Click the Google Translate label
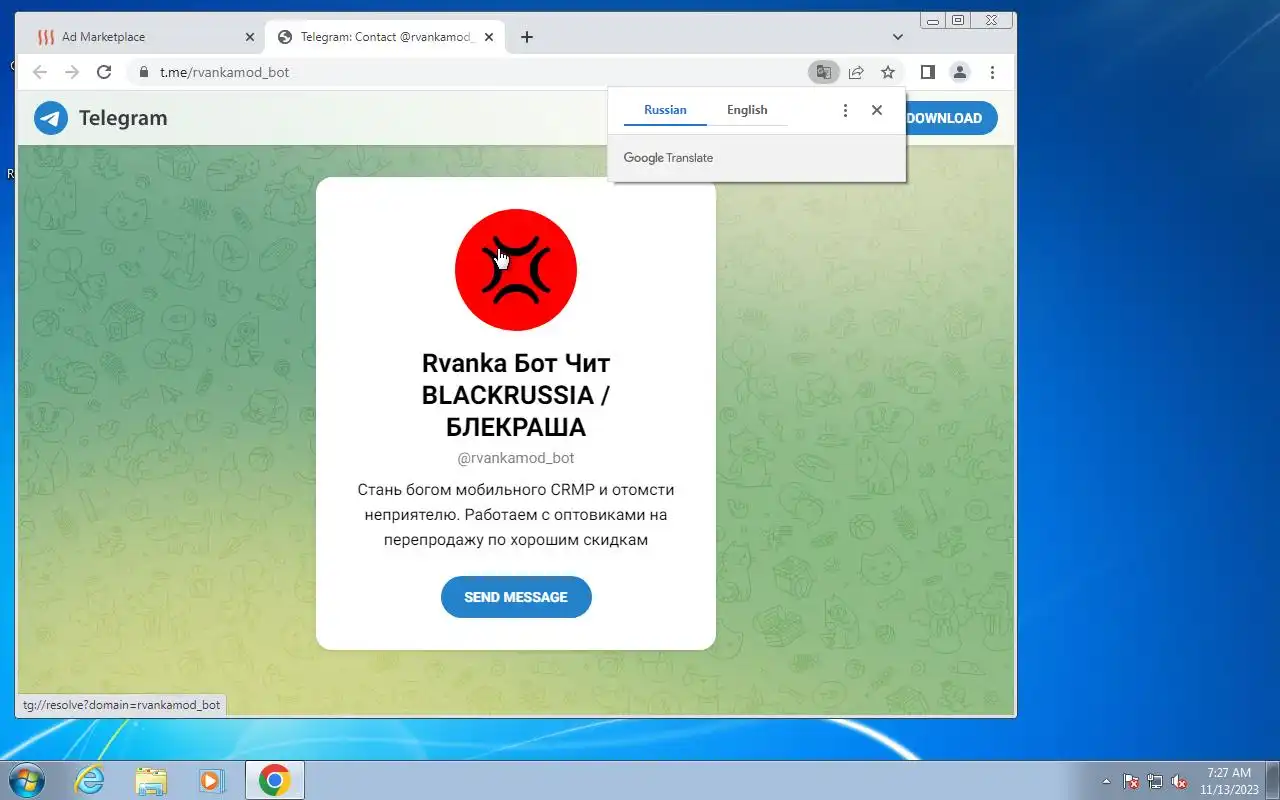Screen dimensions: 1280x800 click(668, 158)
